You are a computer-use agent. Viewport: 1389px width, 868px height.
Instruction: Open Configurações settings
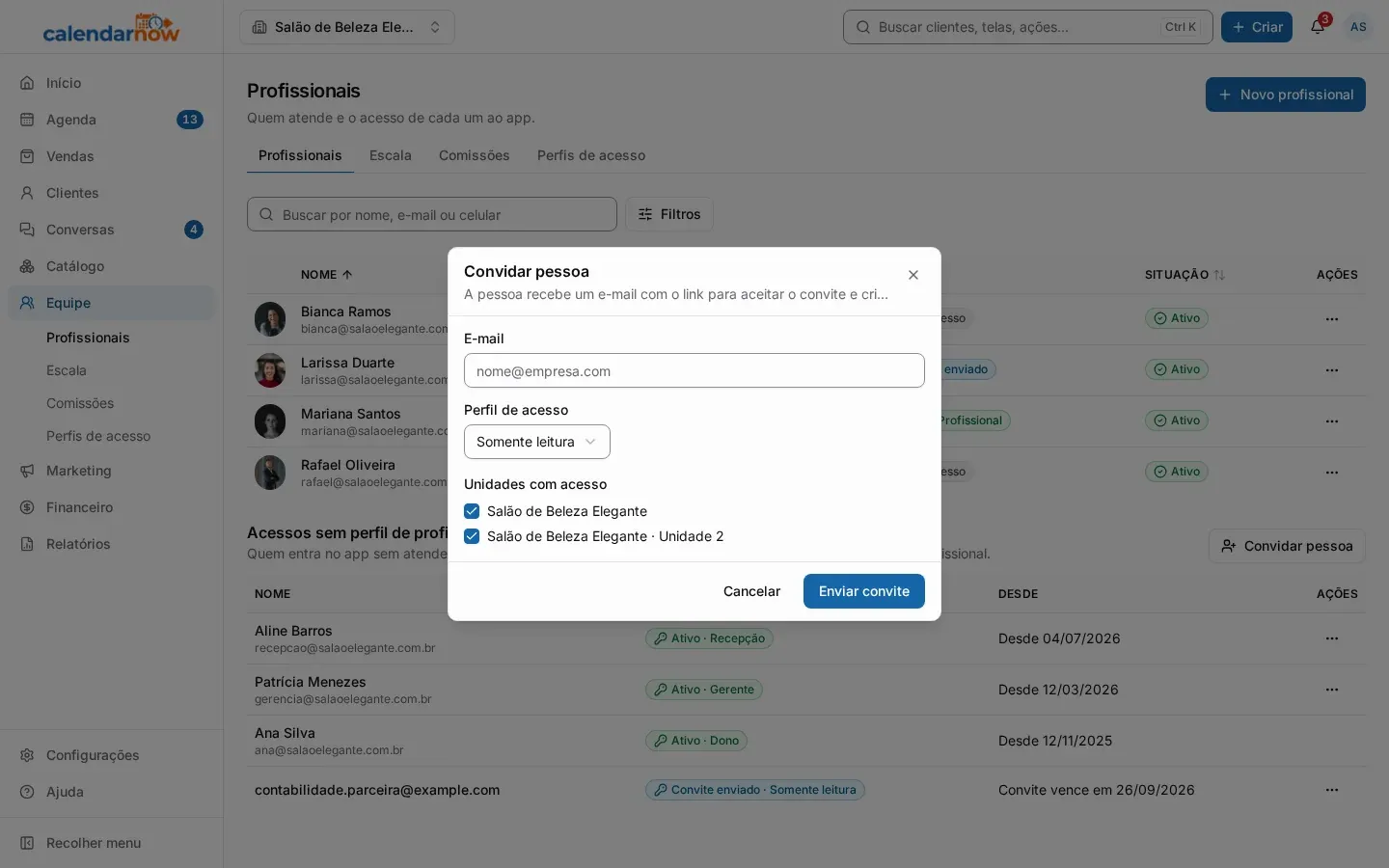(112, 755)
